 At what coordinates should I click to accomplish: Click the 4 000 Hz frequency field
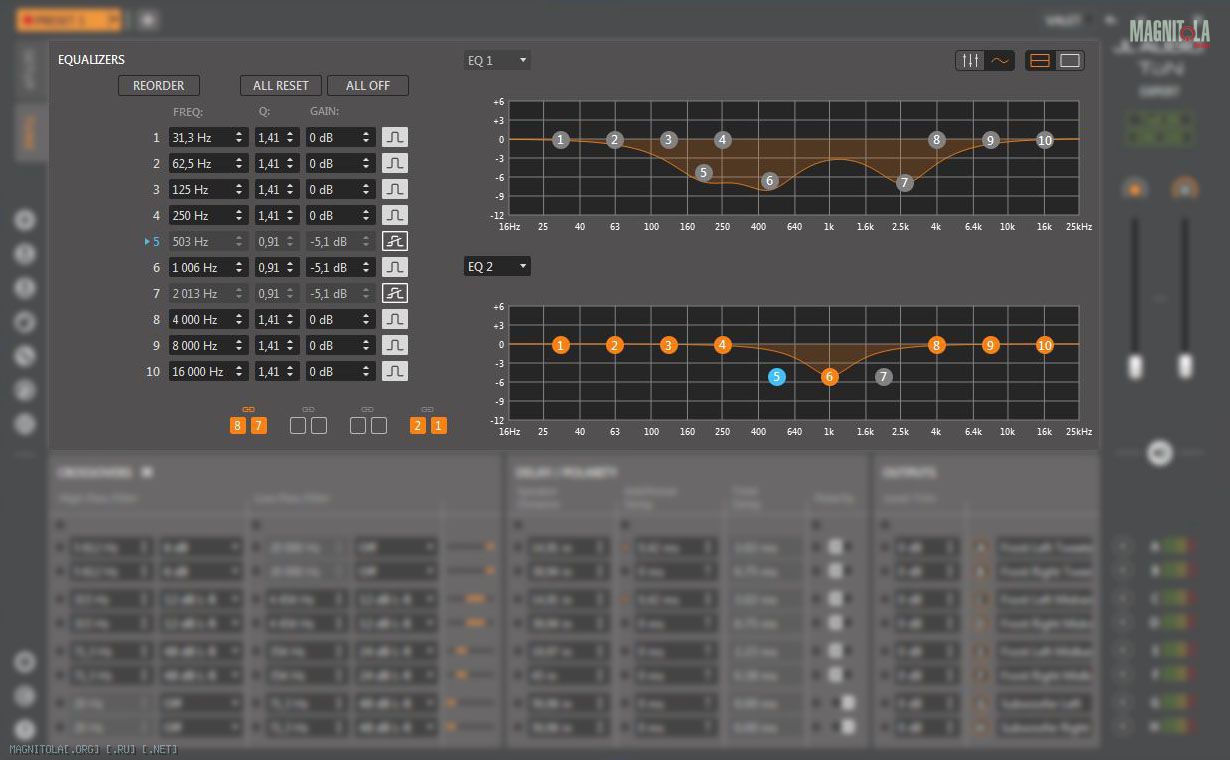tap(208, 319)
